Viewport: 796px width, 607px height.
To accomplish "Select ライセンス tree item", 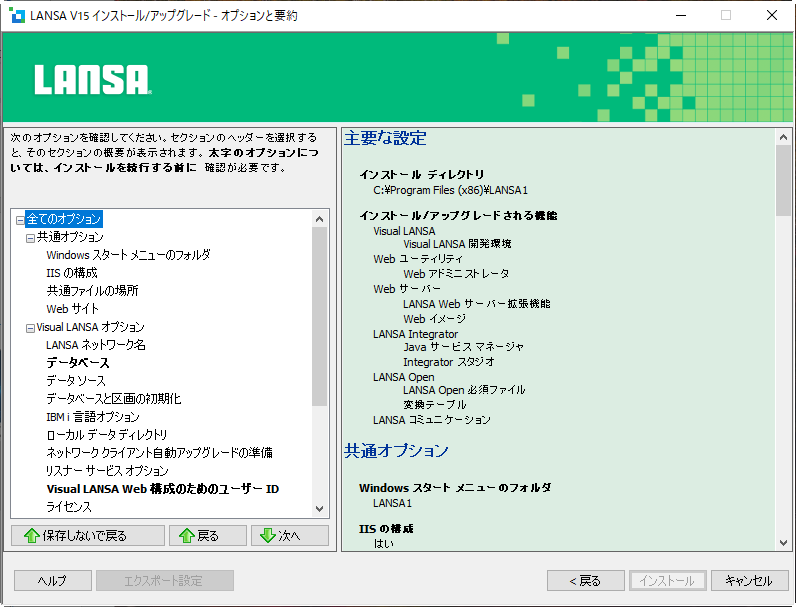I will (x=69, y=507).
